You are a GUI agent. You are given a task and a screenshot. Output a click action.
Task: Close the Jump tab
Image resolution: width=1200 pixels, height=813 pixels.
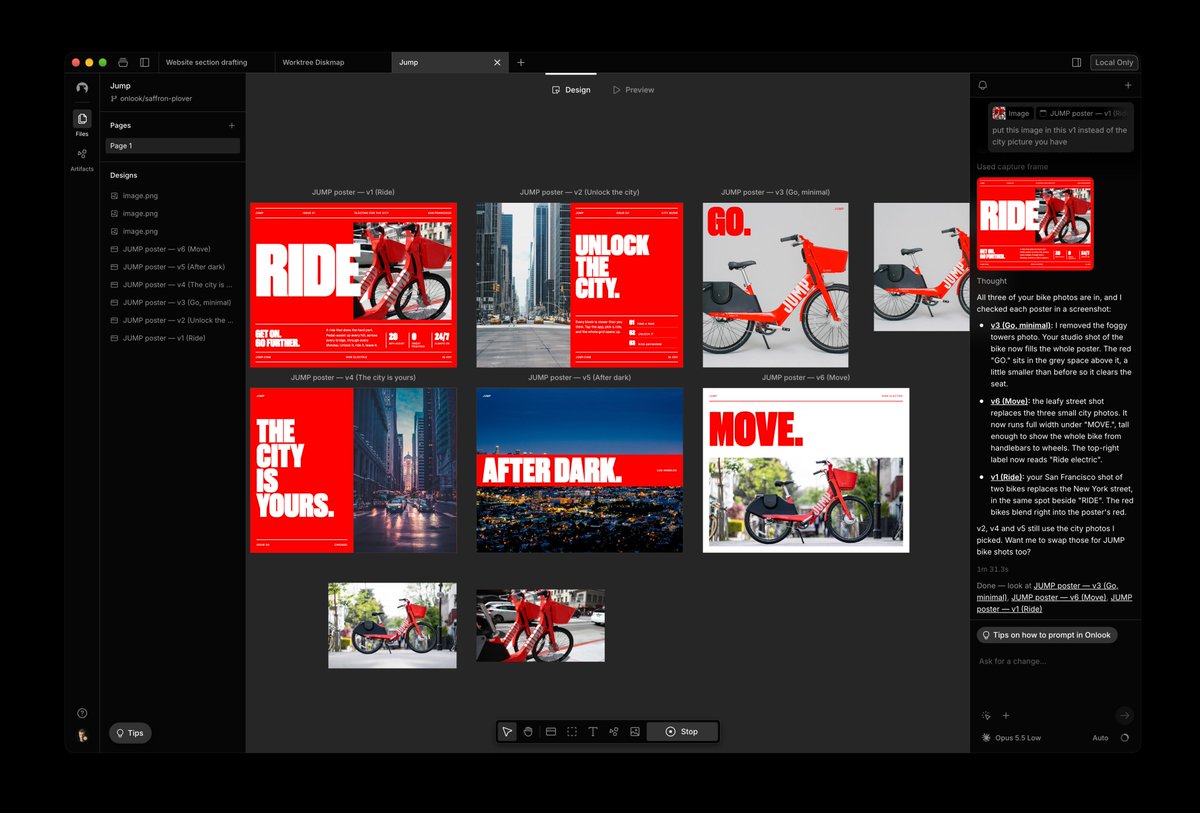(497, 62)
